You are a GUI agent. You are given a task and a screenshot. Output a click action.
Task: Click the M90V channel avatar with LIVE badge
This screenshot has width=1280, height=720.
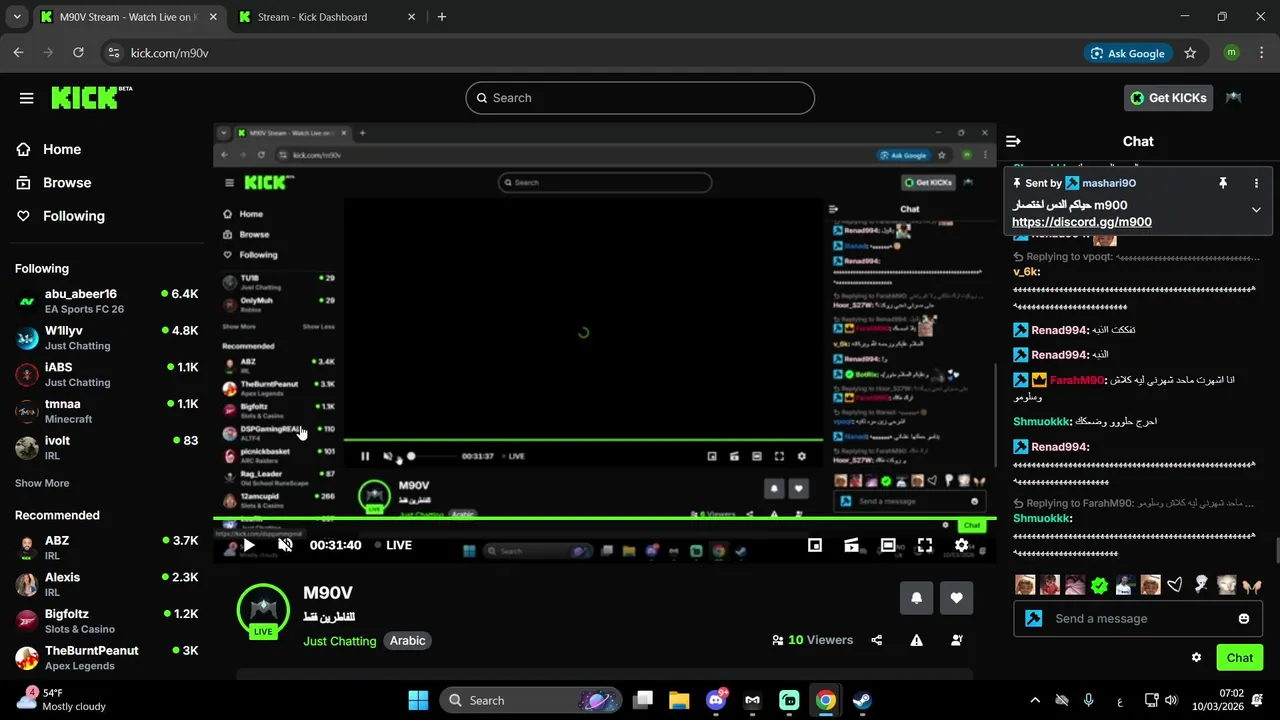263,611
